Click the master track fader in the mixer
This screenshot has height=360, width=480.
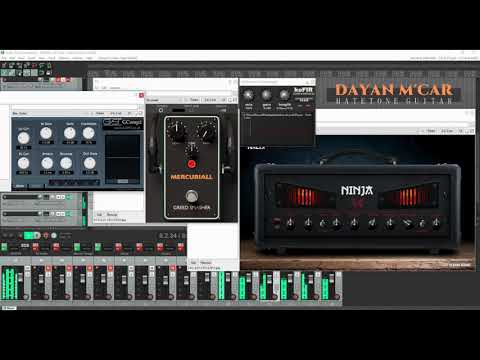[x=20, y=277]
